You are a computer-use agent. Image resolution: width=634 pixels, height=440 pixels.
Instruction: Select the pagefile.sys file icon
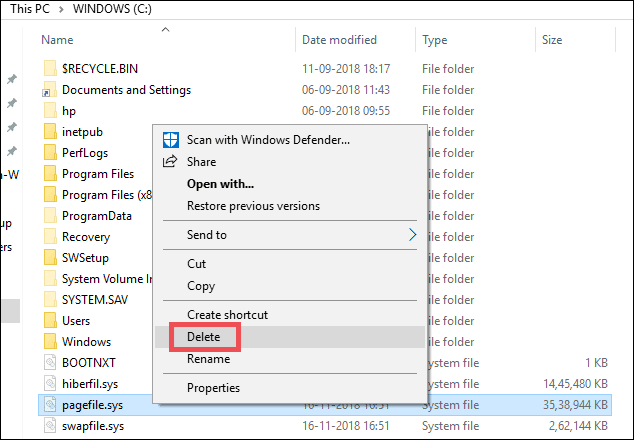[x=50, y=405]
